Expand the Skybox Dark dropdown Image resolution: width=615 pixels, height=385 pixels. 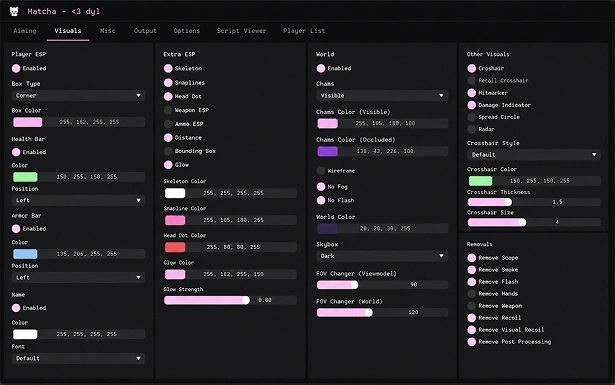click(382, 256)
